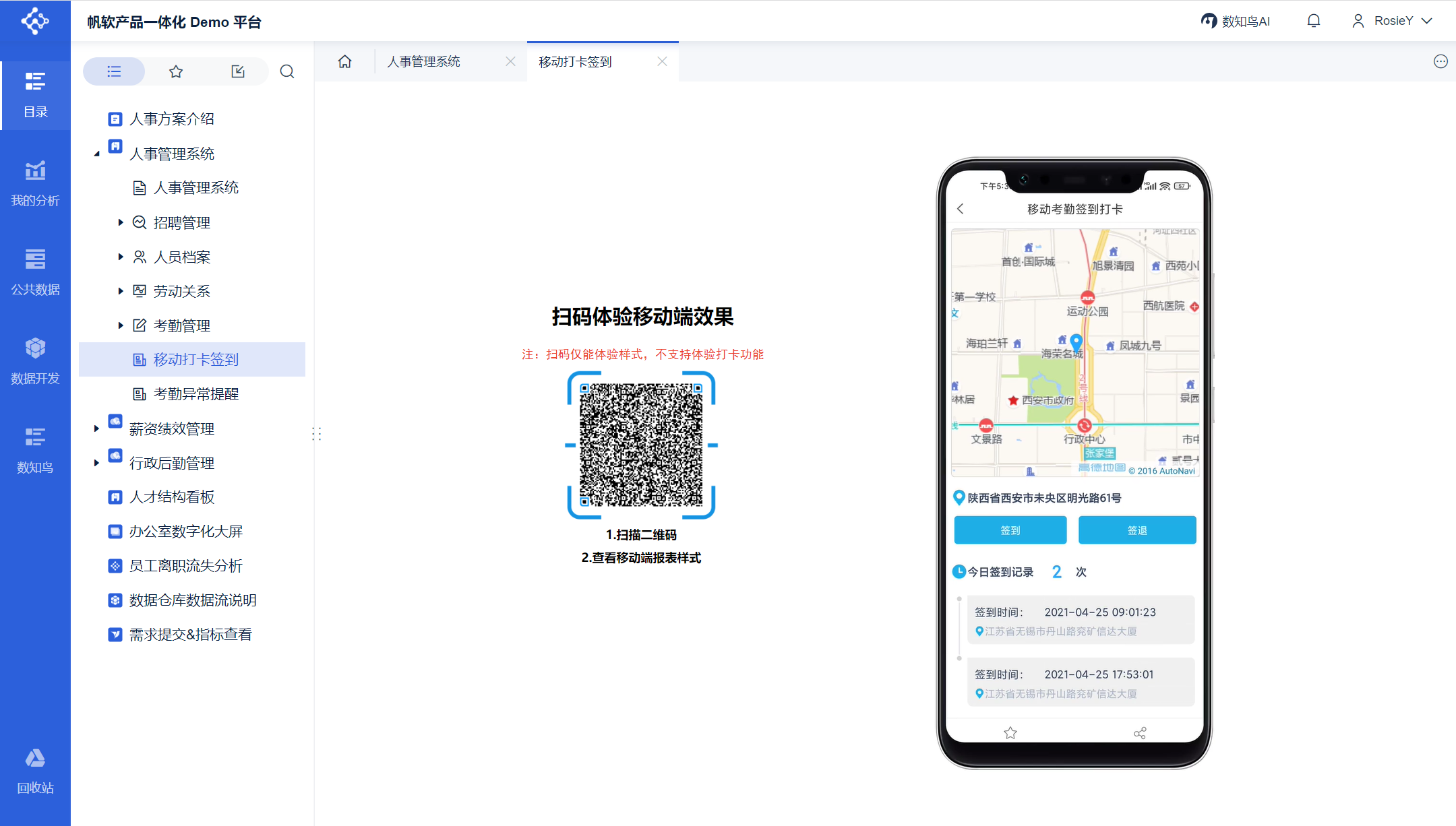This screenshot has width=1456, height=826.
Task: Open the RosieY user dropdown
Action: coord(1392,21)
